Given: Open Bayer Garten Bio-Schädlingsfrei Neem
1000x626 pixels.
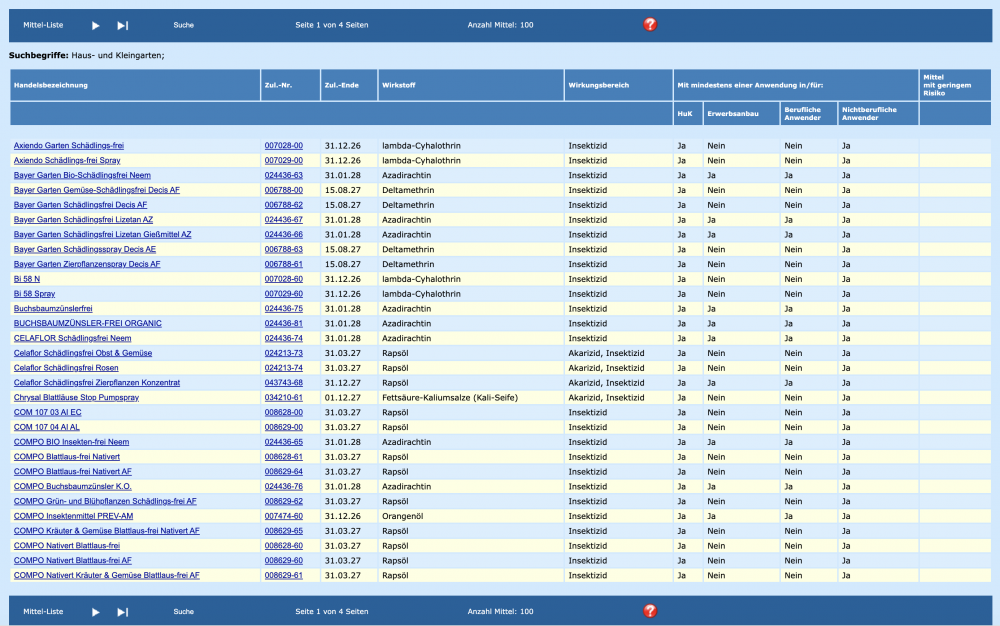Looking at the screenshot, I should coord(82,175).
